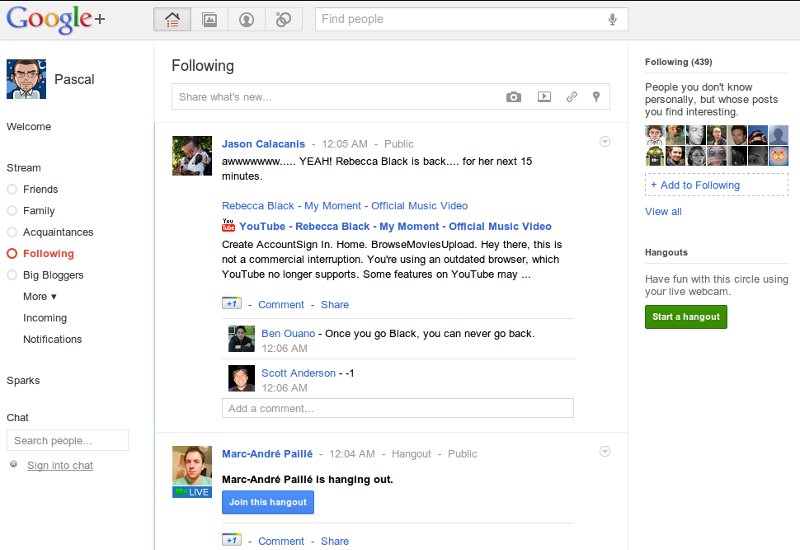
Task: Open Scott Anderson's profile name
Action: pos(298,373)
